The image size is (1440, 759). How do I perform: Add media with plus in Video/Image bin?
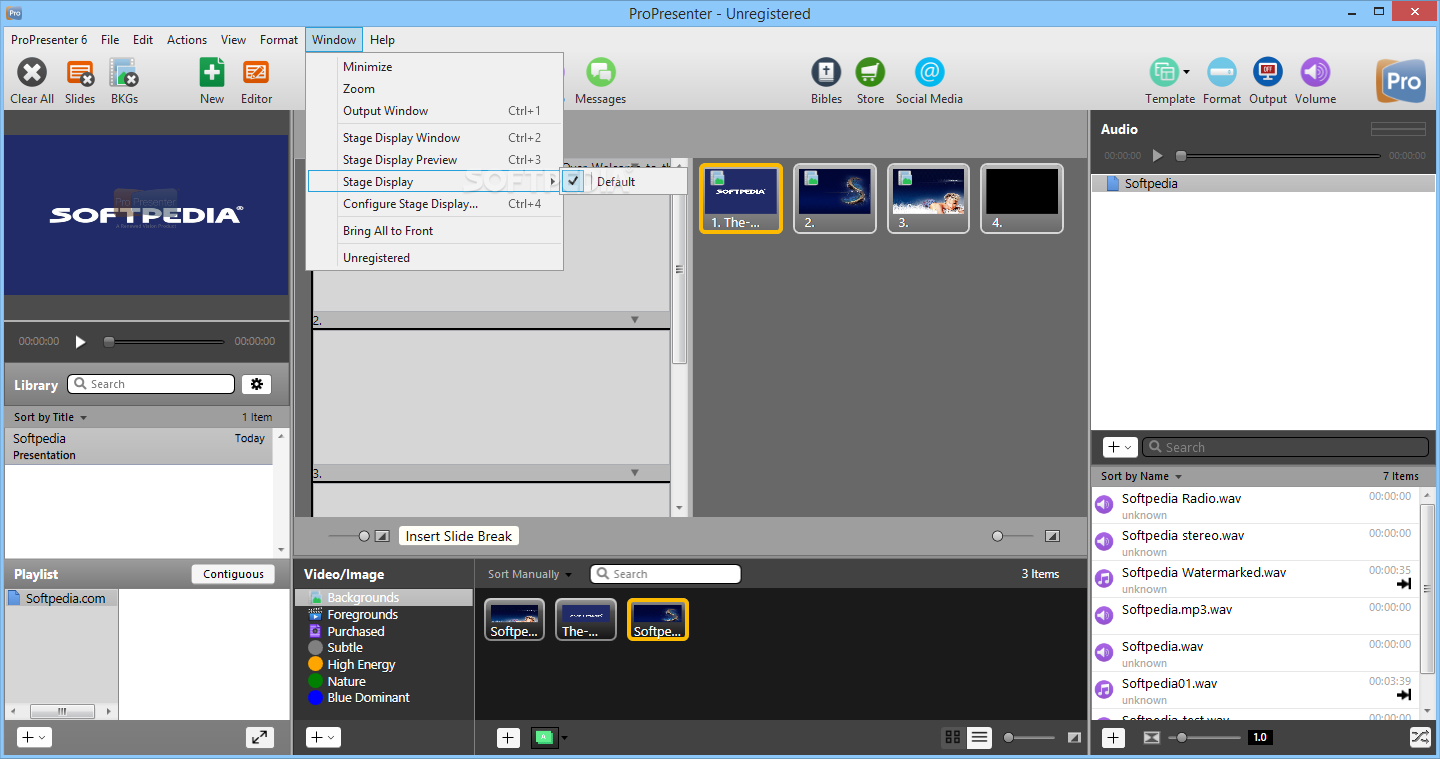pos(508,737)
